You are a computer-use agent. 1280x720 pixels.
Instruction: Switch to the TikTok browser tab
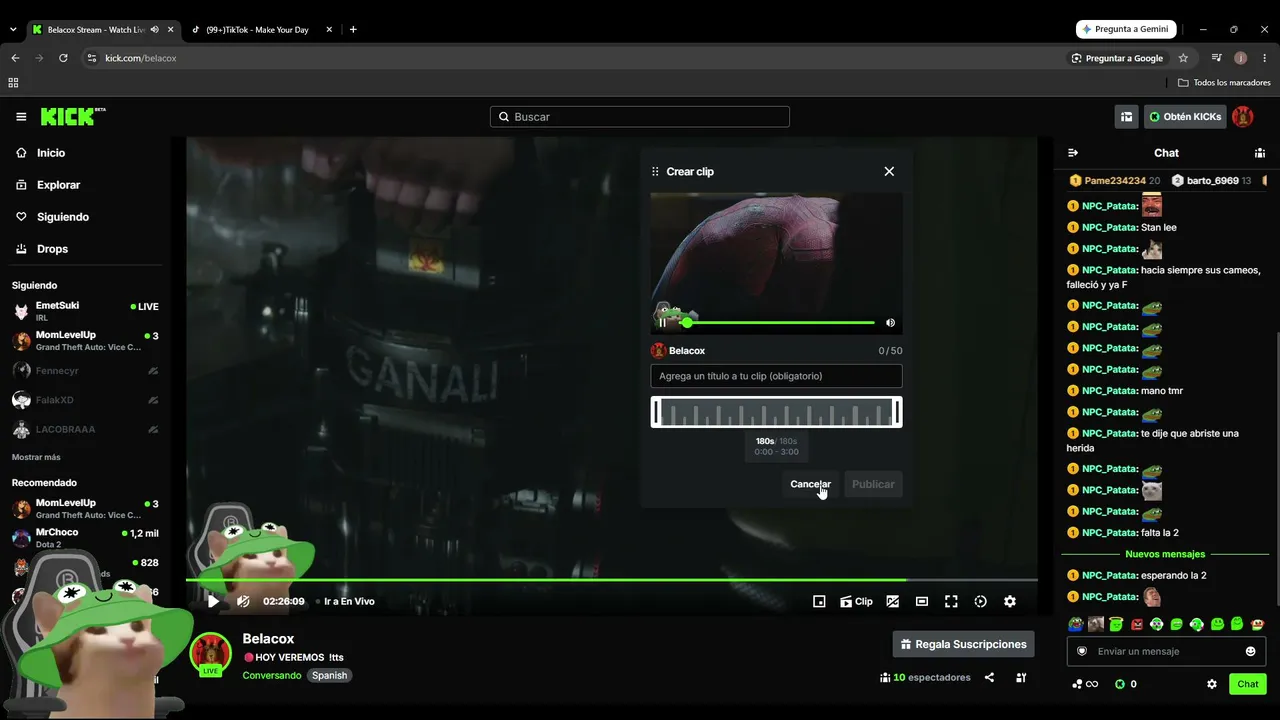(x=263, y=30)
